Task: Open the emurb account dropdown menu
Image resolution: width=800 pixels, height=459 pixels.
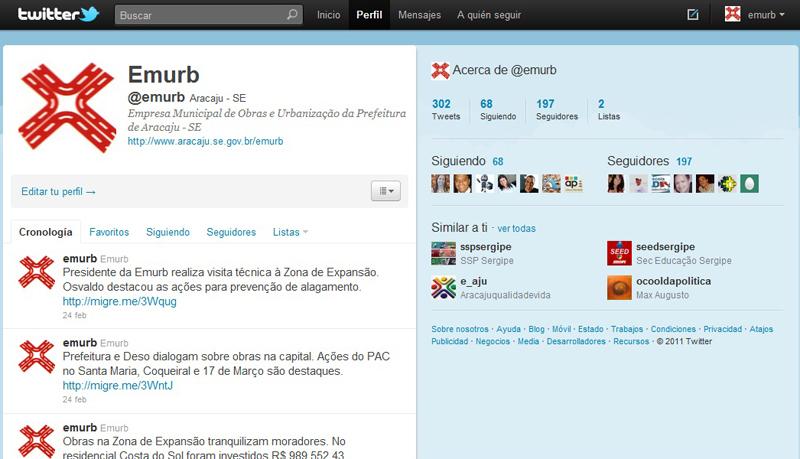Action: click(x=755, y=15)
